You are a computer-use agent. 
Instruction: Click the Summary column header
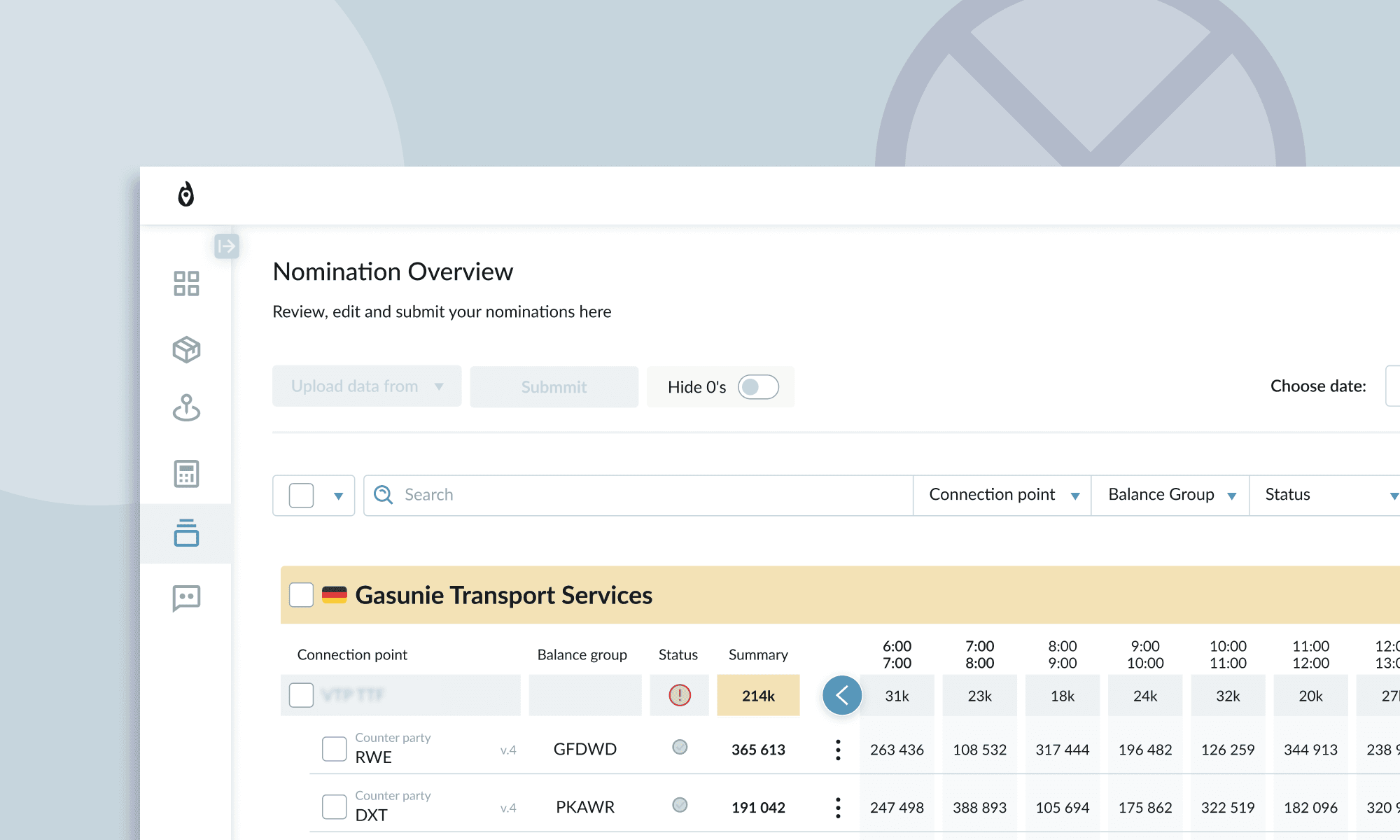pos(758,654)
